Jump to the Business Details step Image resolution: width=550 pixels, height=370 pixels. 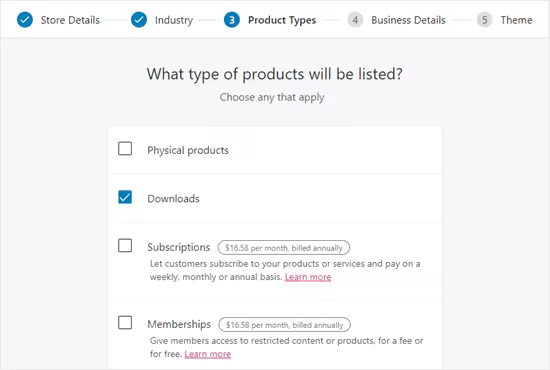point(408,20)
